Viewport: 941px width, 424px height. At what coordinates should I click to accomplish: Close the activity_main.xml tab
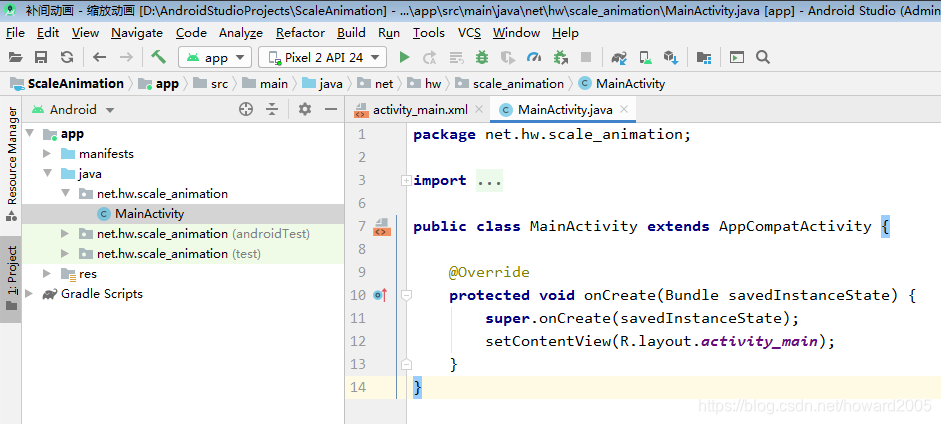(478, 109)
